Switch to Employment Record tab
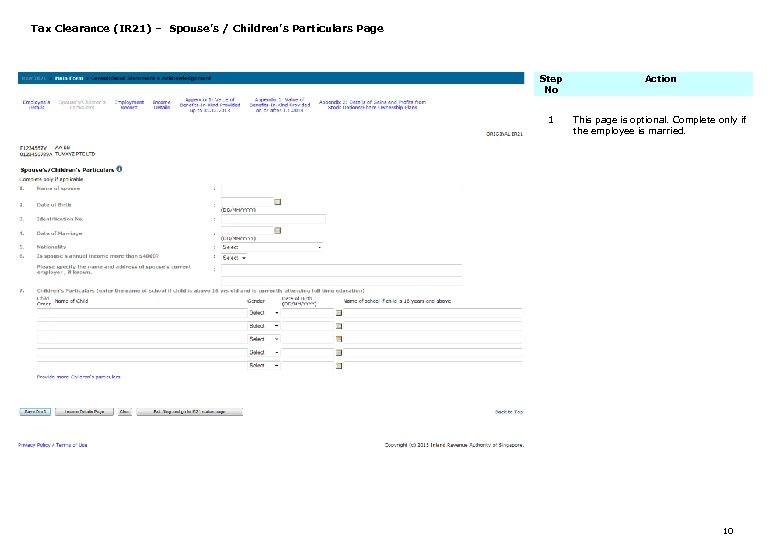The image size is (780, 540). pyautogui.click(x=129, y=104)
